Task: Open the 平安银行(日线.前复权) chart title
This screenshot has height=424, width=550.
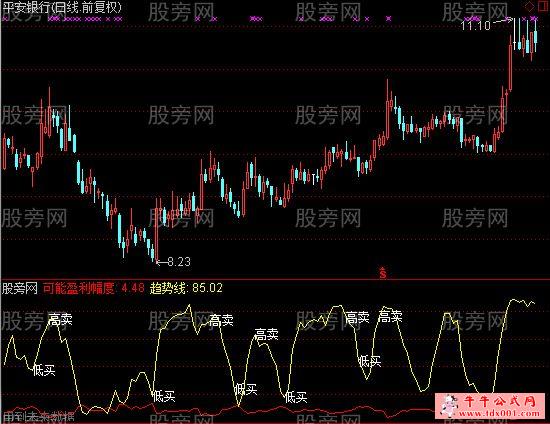Action: pos(62,8)
